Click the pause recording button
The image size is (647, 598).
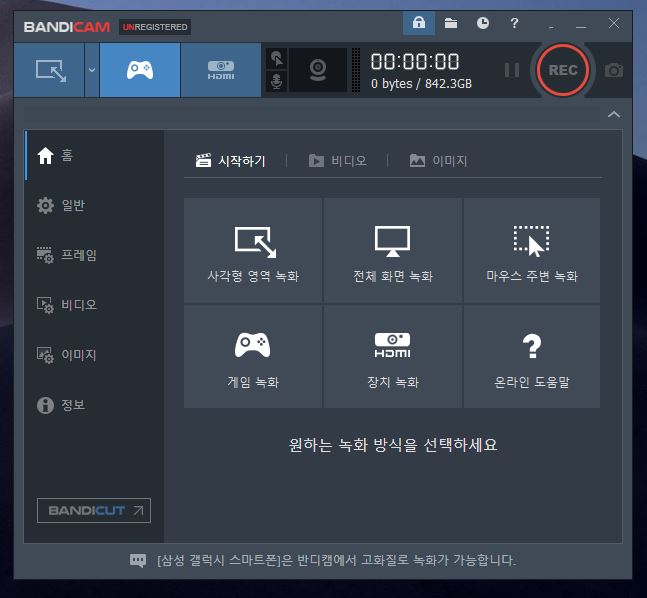pos(512,70)
